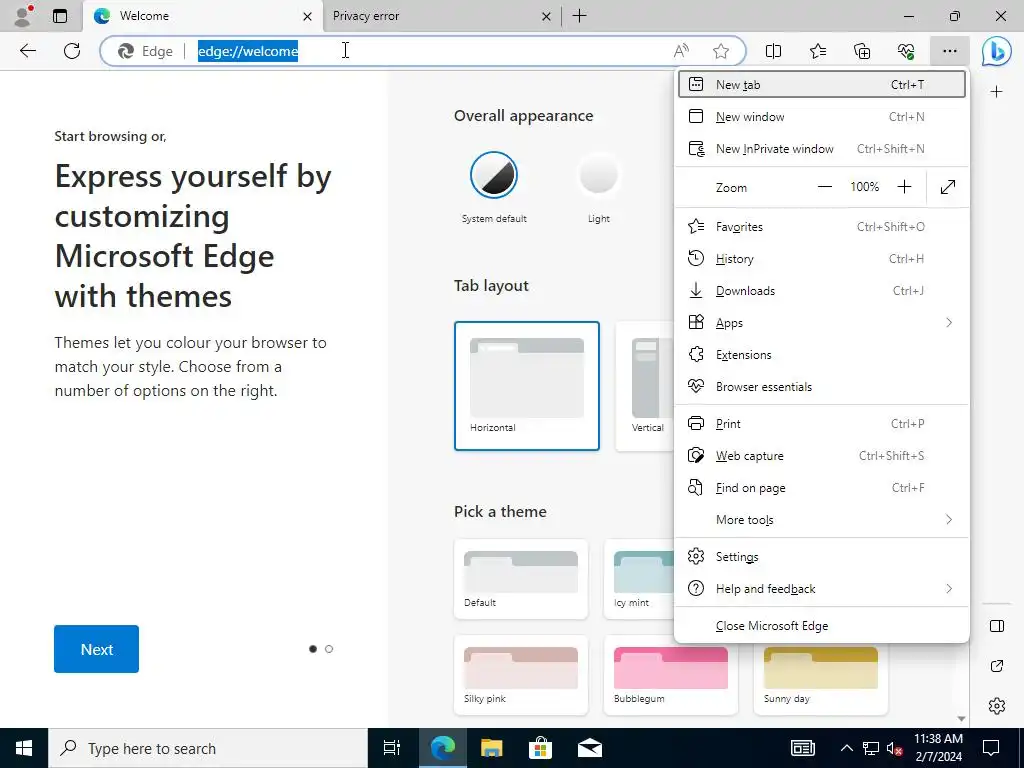Viewport: 1024px width, 768px height.
Task: Add page to favorites star icon
Action: point(721,51)
